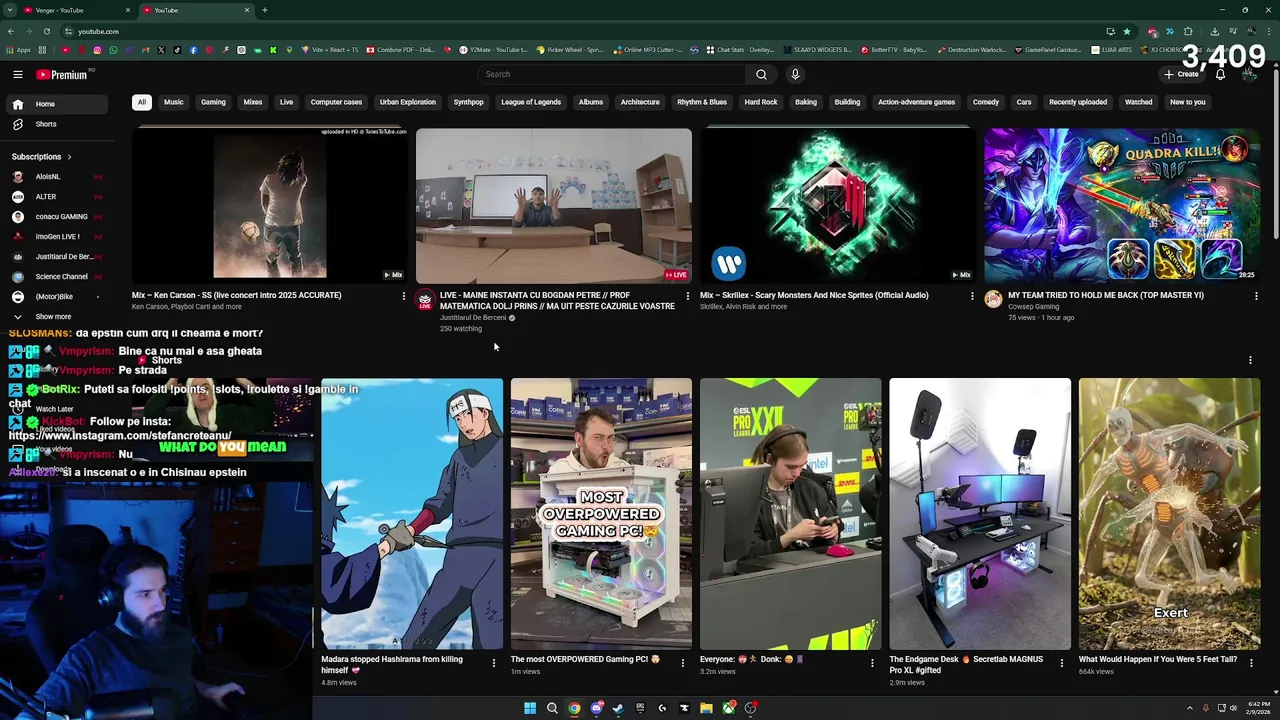Screen dimensions: 1280x720
Task: Show hidden system tray icons
Action: (x=1189, y=708)
